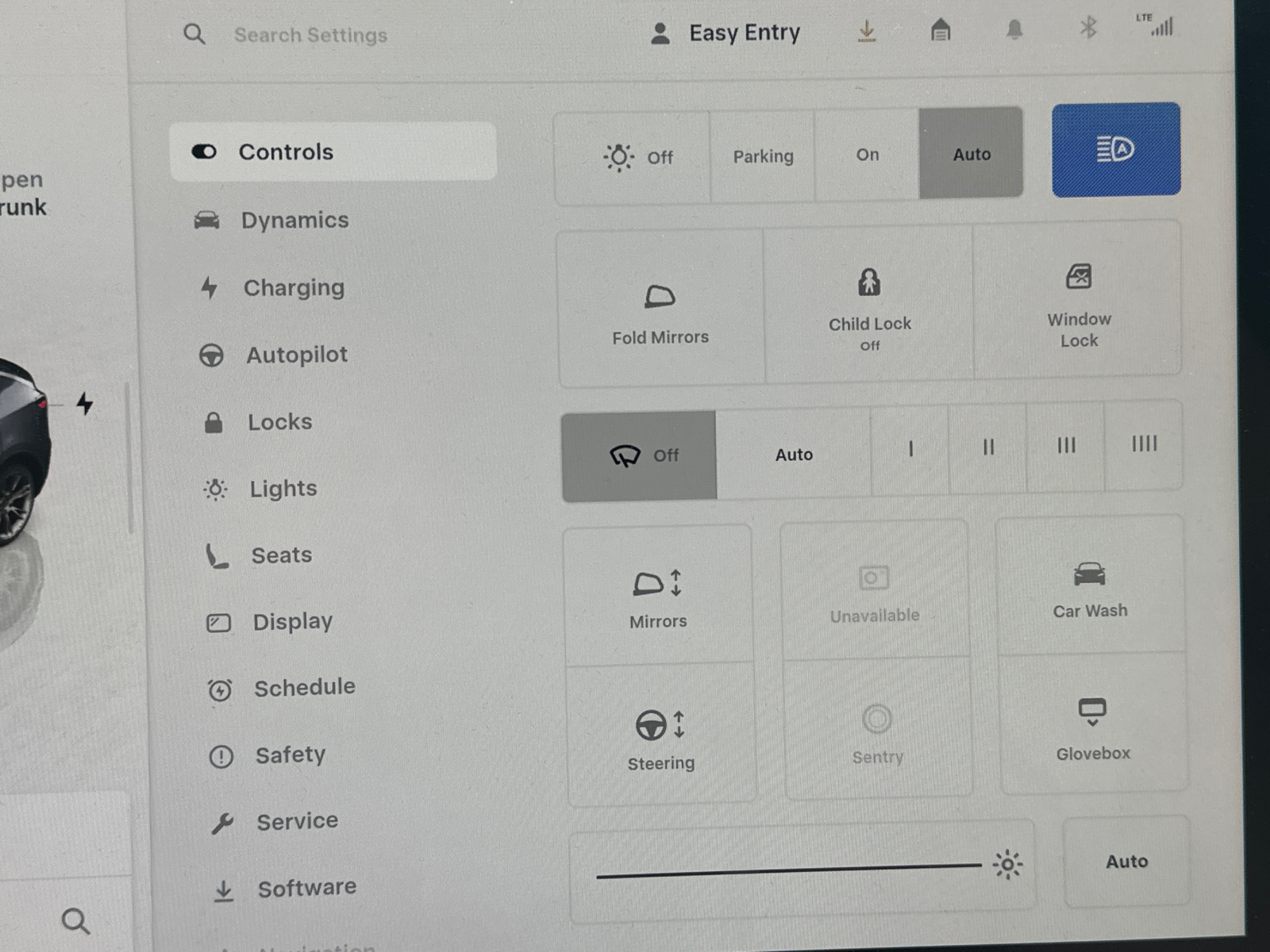Open the software update download icon
Viewport: 1270px width, 952px height.
[x=867, y=29]
